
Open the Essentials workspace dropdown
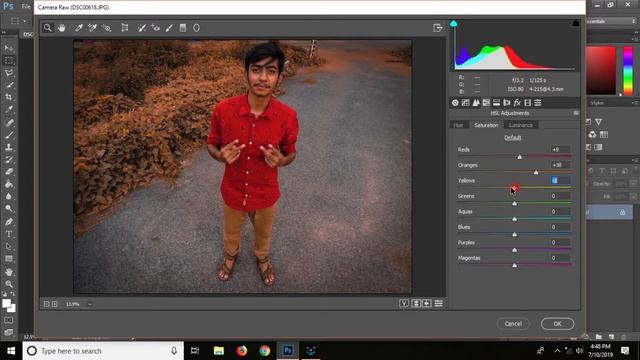(611, 21)
